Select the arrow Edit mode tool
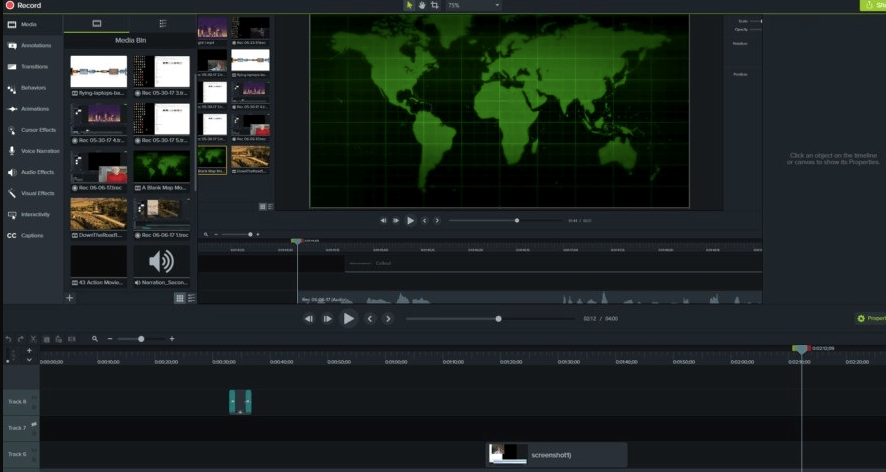886x472 pixels. tap(409, 5)
